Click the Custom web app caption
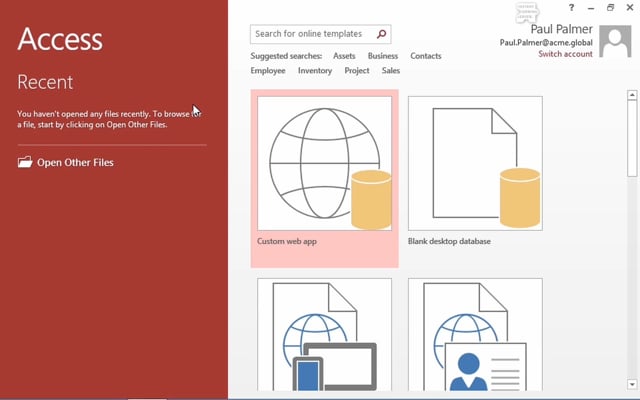Image resolution: width=640 pixels, height=400 pixels. [287, 241]
